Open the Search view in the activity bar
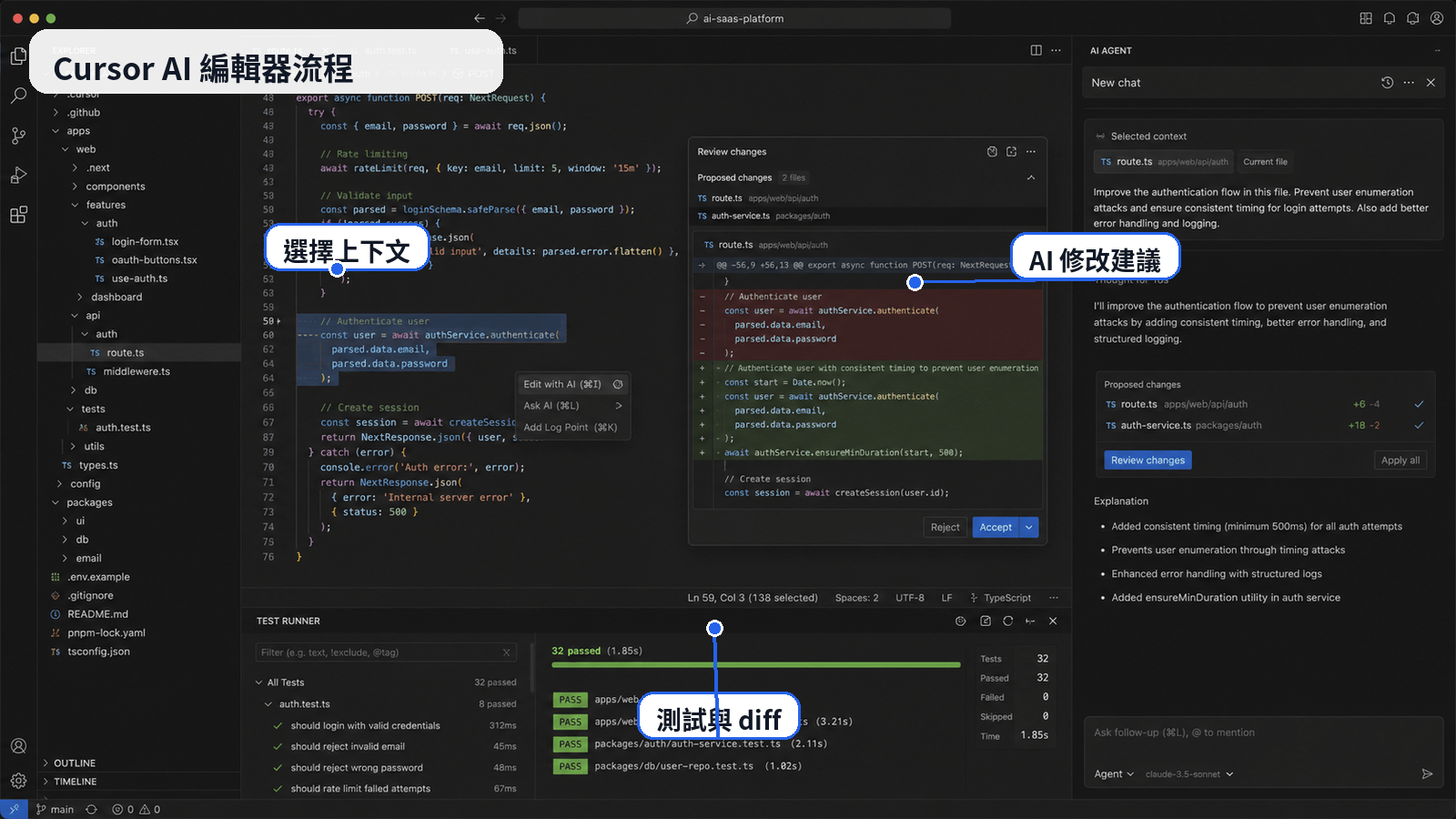The height and width of the screenshot is (819, 1456). coord(18,96)
